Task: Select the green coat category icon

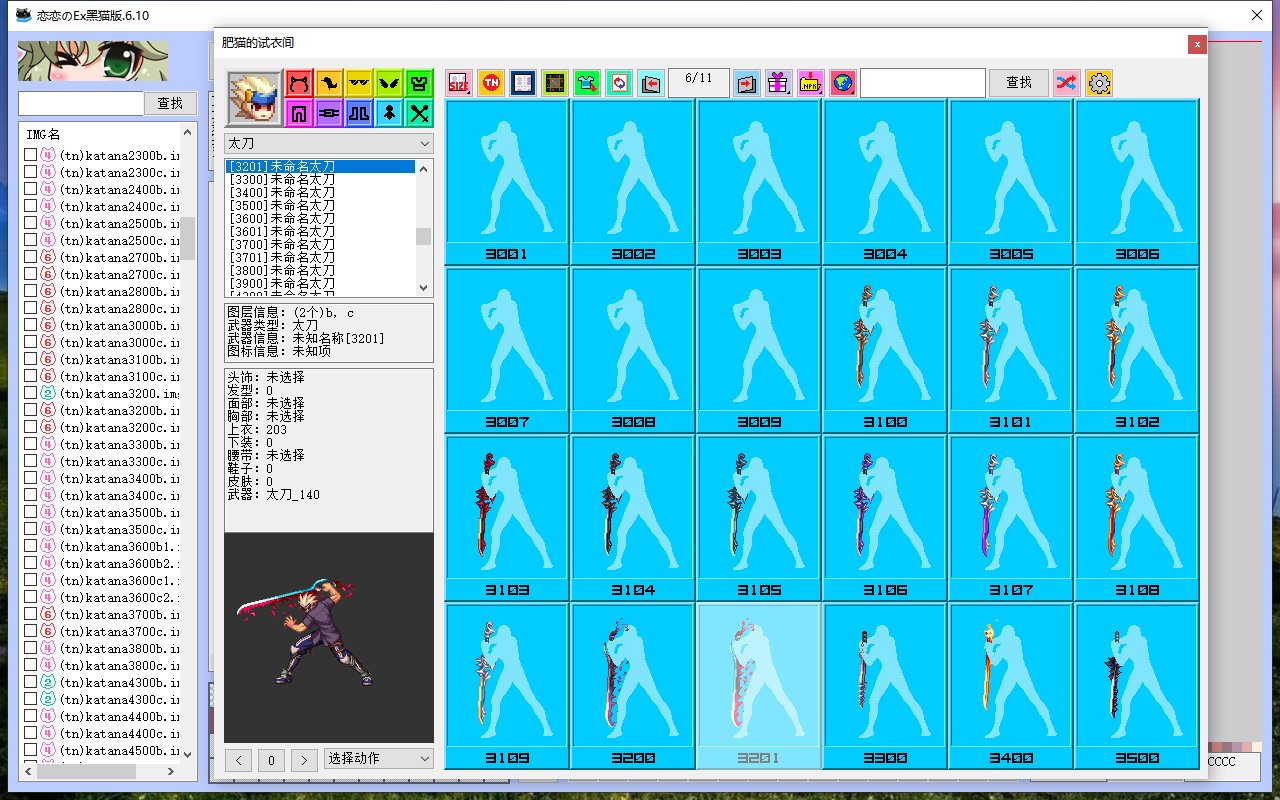Action: coord(419,82)
